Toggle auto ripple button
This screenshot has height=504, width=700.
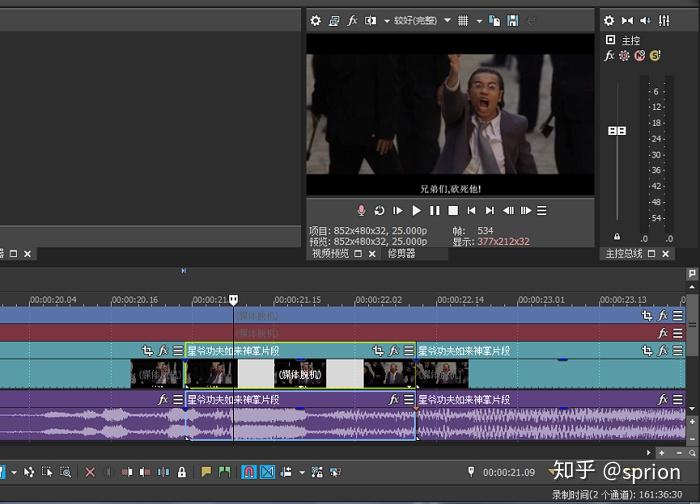(286, 472)
